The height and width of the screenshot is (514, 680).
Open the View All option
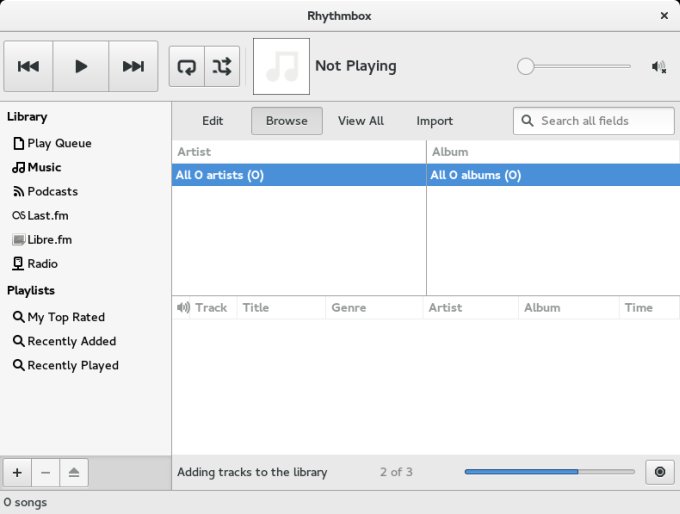(x=360, y=121)
